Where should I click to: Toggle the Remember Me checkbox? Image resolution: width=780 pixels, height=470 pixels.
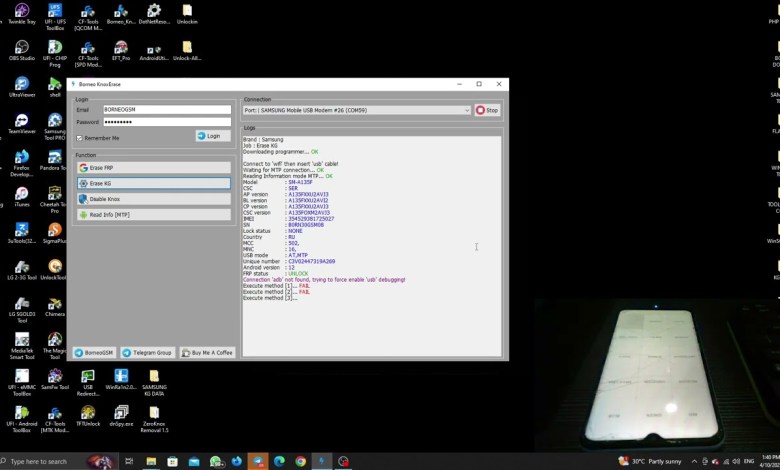80,138
